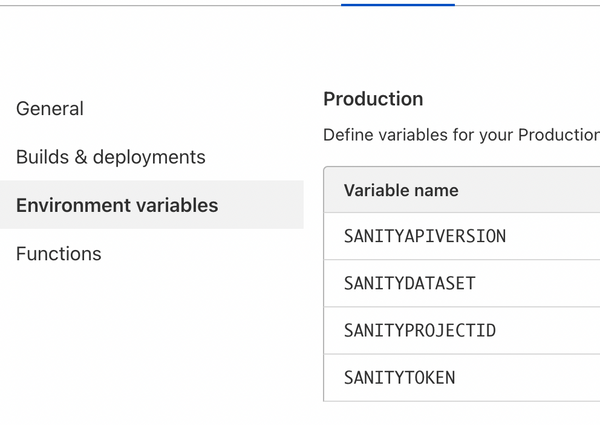The height and width of the screenshot is (425, 600).
Task: Open the Functions settings section
Action: tap(58, 254)
